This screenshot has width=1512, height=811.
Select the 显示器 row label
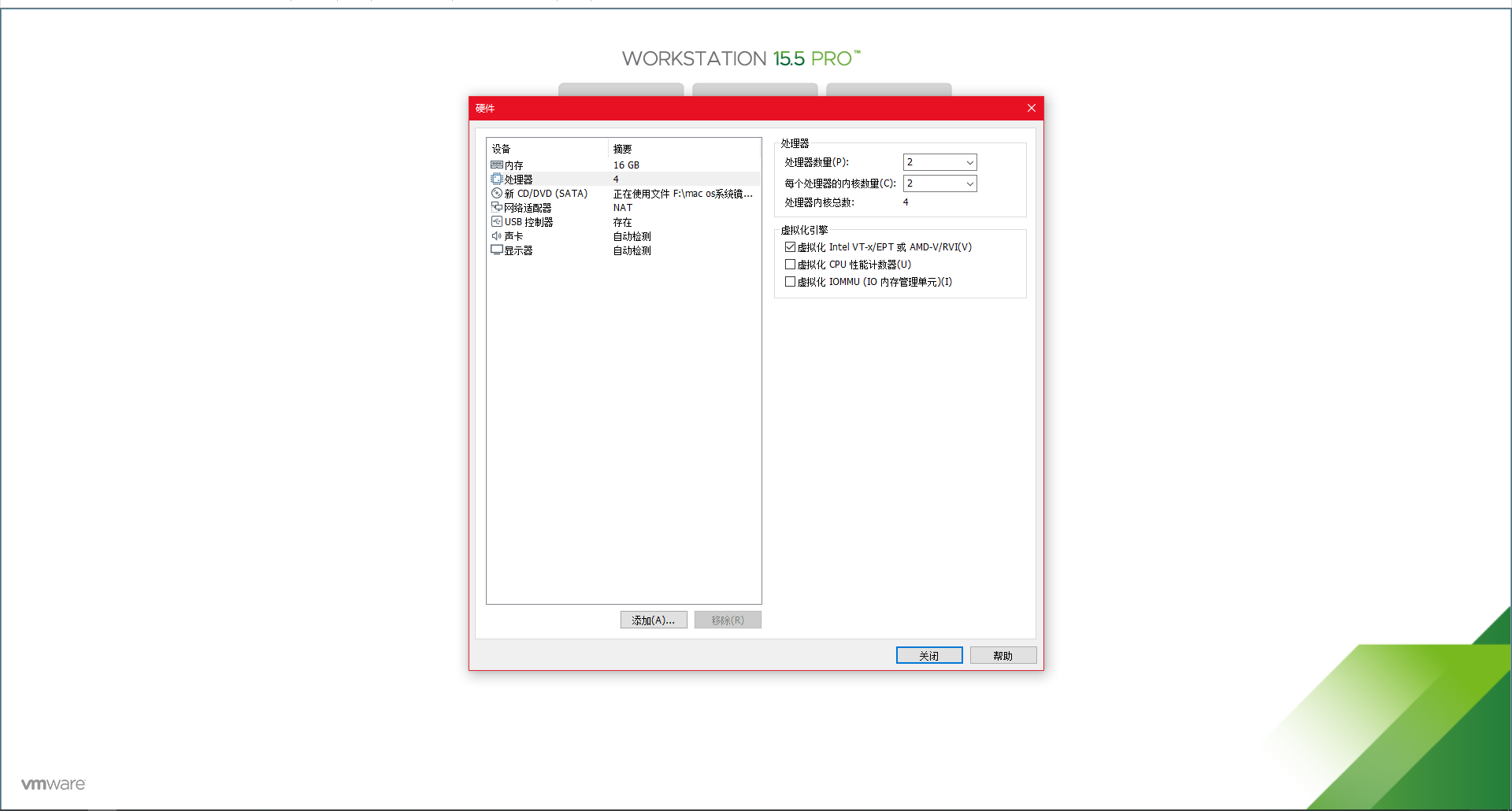point(518,250)
